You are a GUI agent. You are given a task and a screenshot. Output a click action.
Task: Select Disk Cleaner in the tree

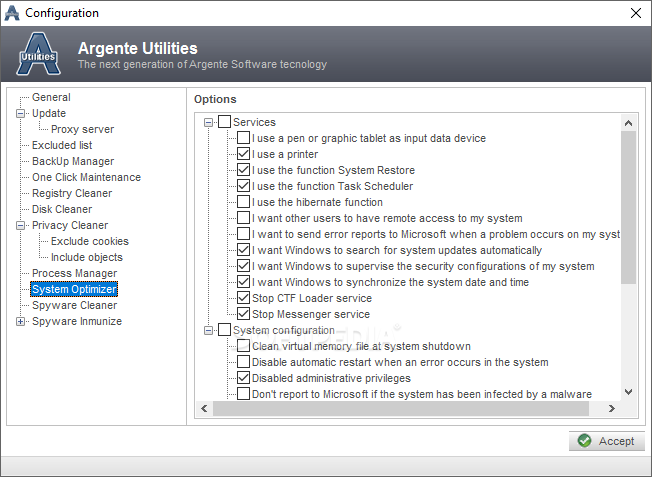point(62,209)
